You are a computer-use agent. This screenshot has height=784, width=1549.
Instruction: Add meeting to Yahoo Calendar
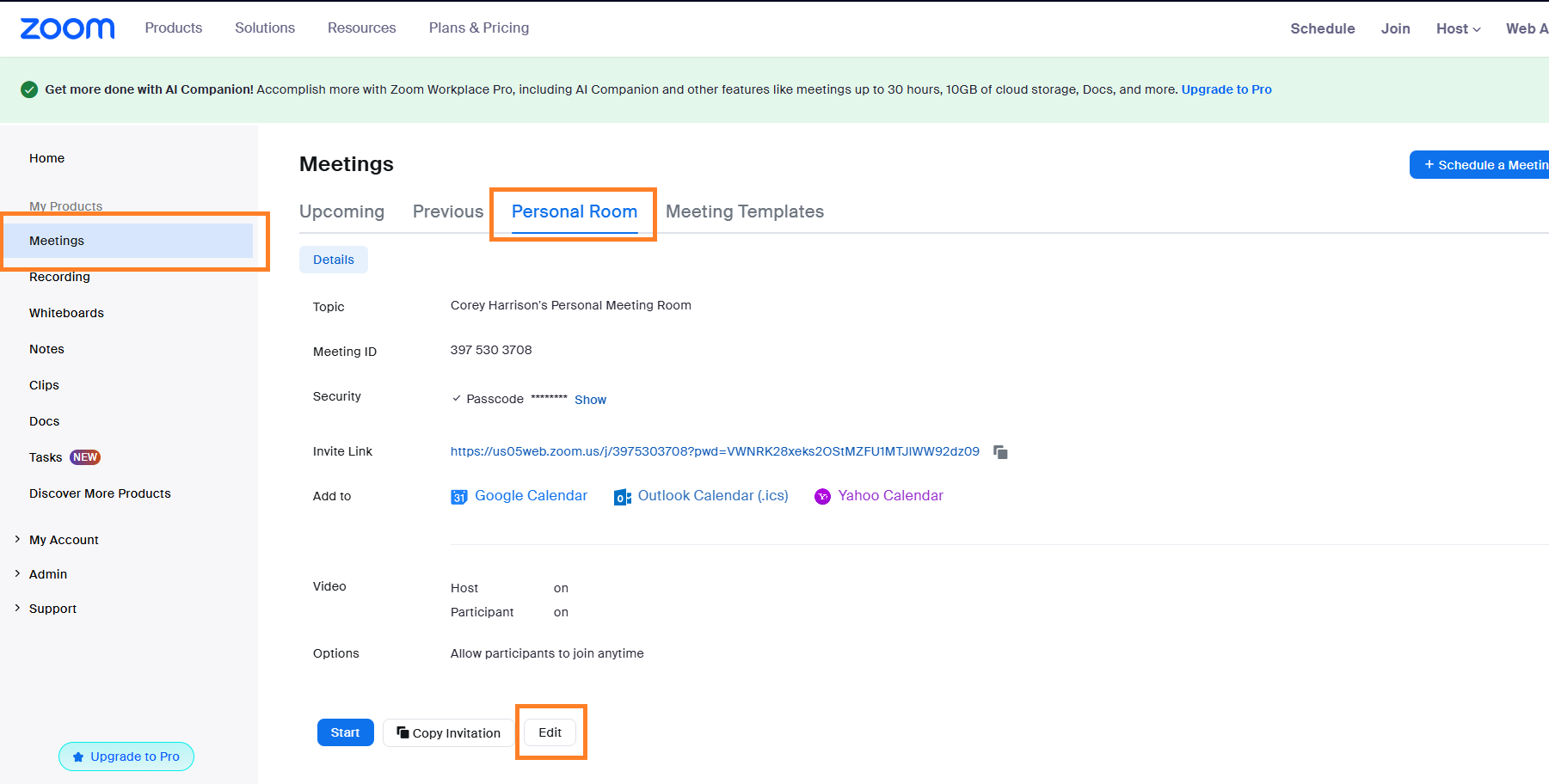click(890, 495)
